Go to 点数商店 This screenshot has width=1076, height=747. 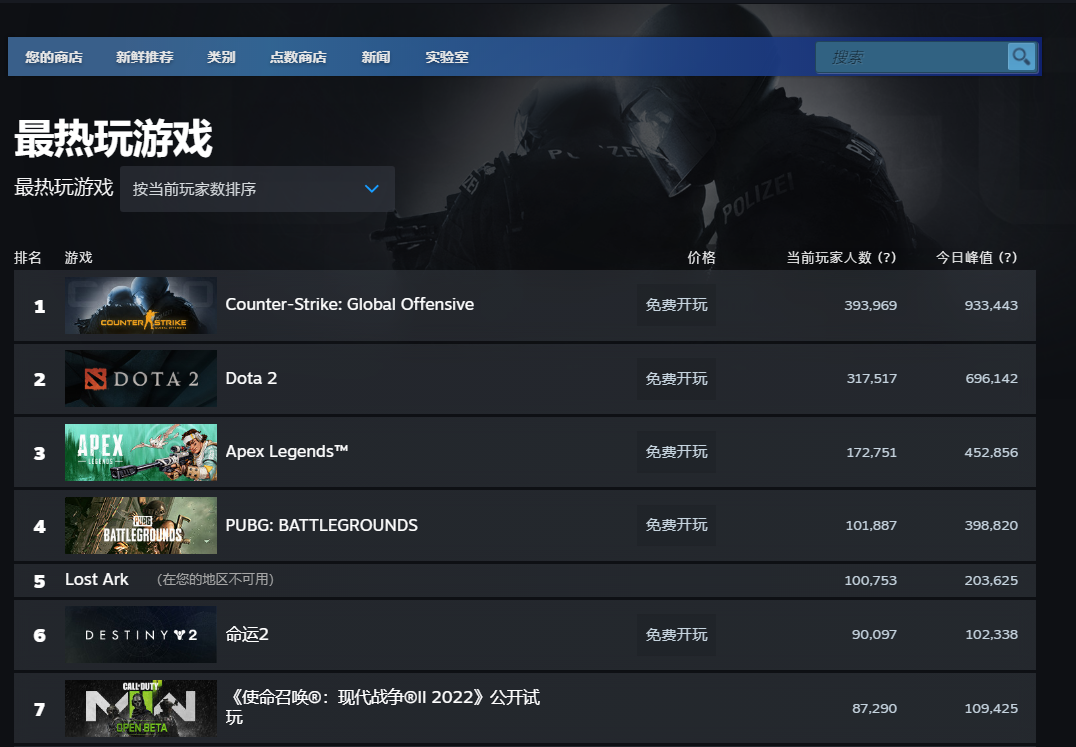point(298,57)
